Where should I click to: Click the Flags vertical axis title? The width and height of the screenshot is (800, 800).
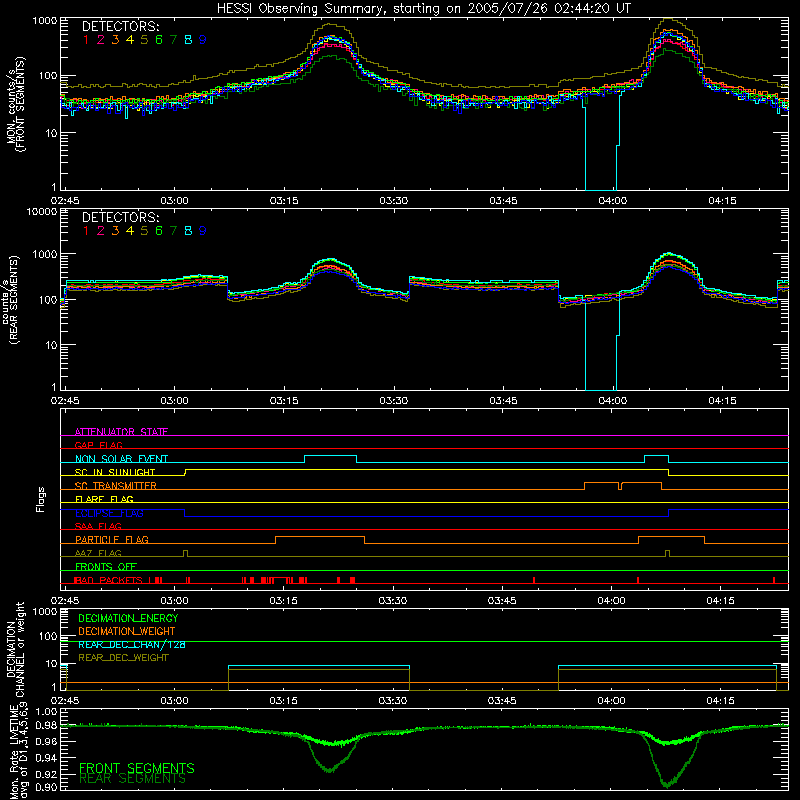(x=41, y=499)
